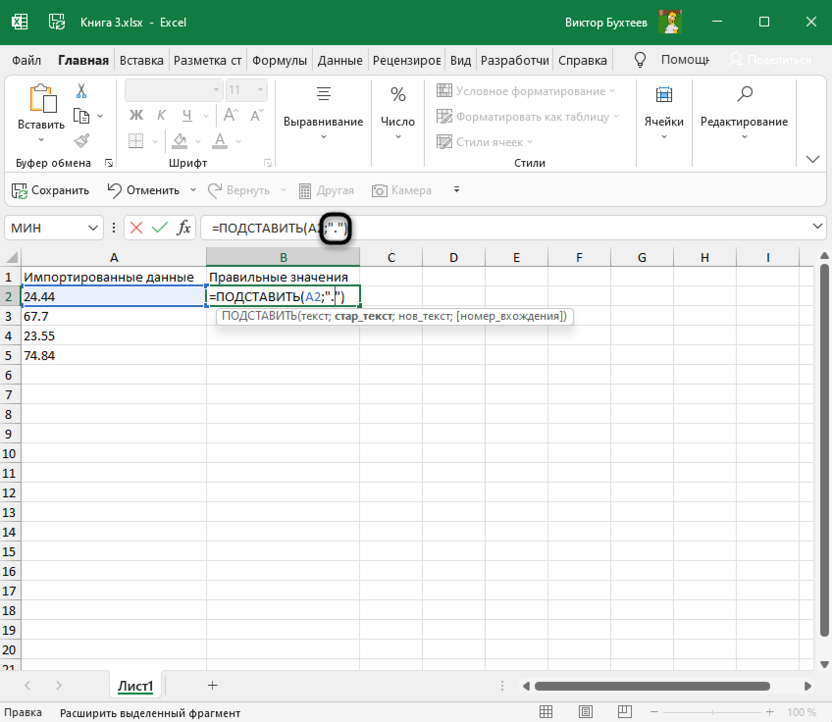The width and height of the screenshot is (832, 722).
Task: Open Insert Function fx dialog
Action: pyautogui.click(x=184, y=228)
